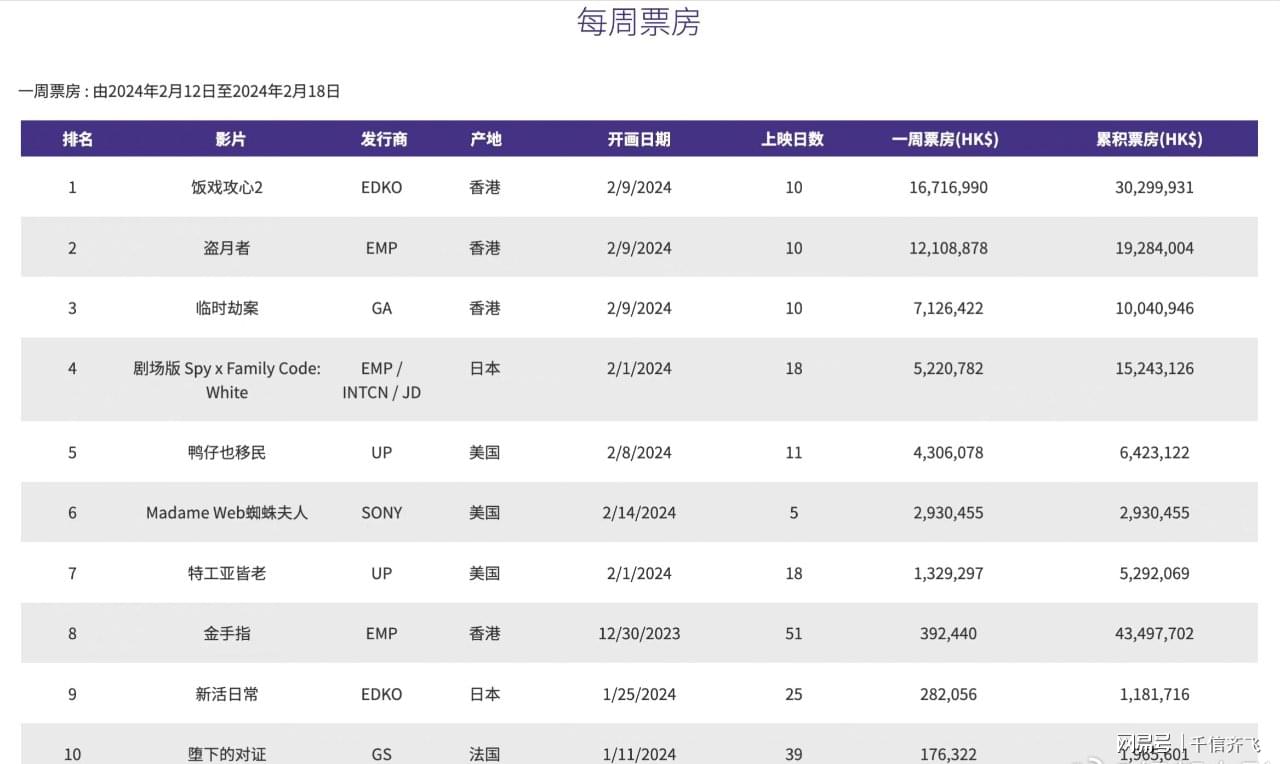Click distributor EDKO in 饭戏攻心2 row
This screenshot has height=764, width=1280.
pos(381,187)
